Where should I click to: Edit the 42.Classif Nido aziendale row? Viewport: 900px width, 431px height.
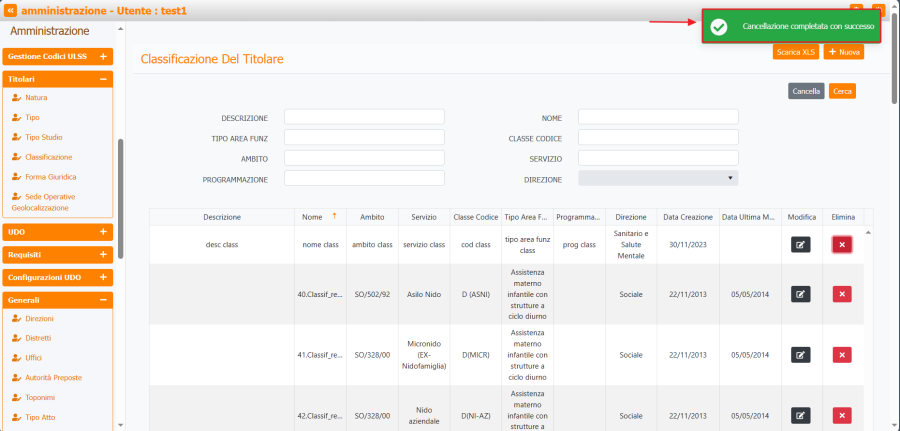coord(800,415)
